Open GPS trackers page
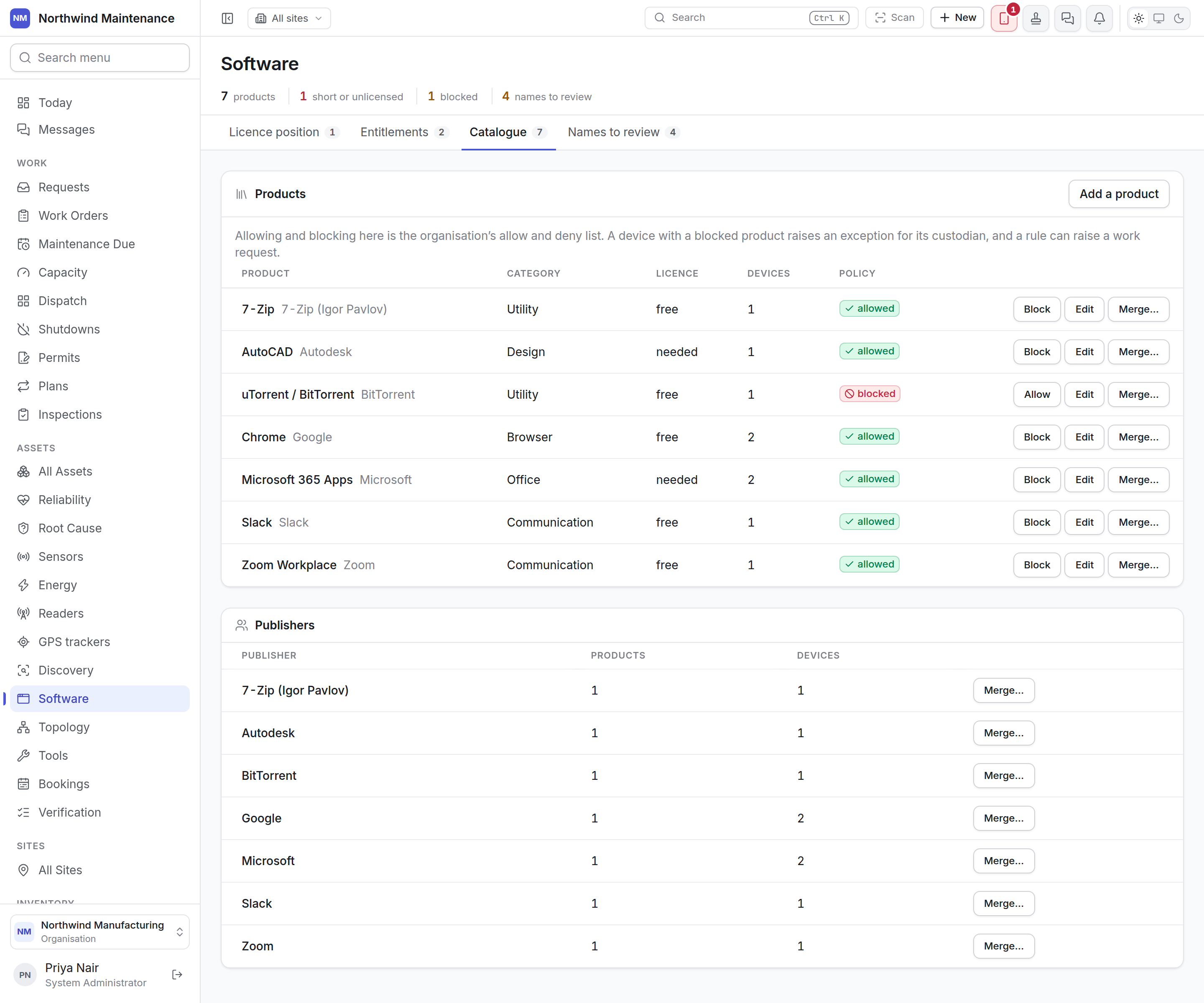Viewport: 1204px width, 1003px height. (100, 642)
